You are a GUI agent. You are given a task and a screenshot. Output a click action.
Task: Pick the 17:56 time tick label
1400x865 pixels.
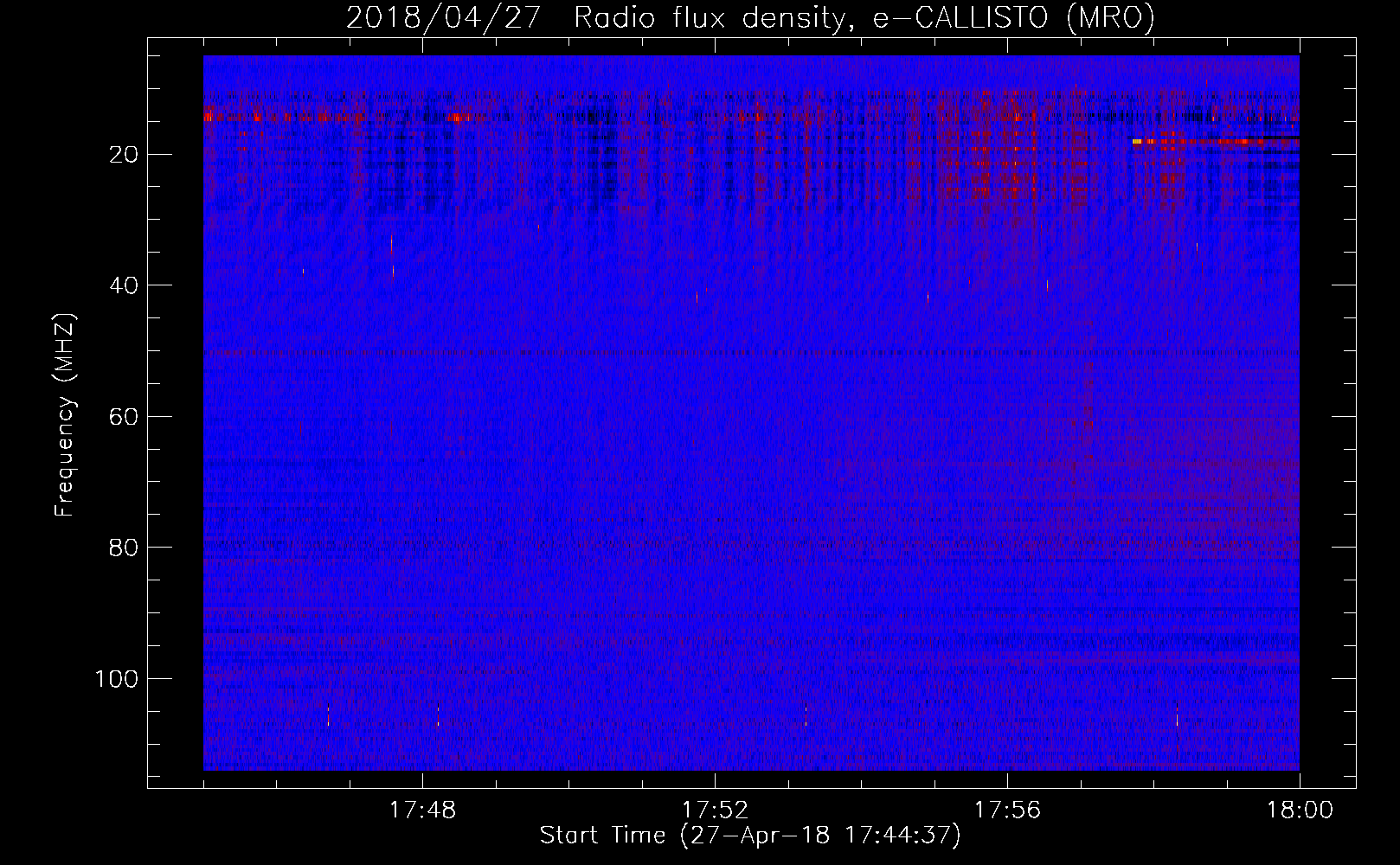[x=1007, y=811]
